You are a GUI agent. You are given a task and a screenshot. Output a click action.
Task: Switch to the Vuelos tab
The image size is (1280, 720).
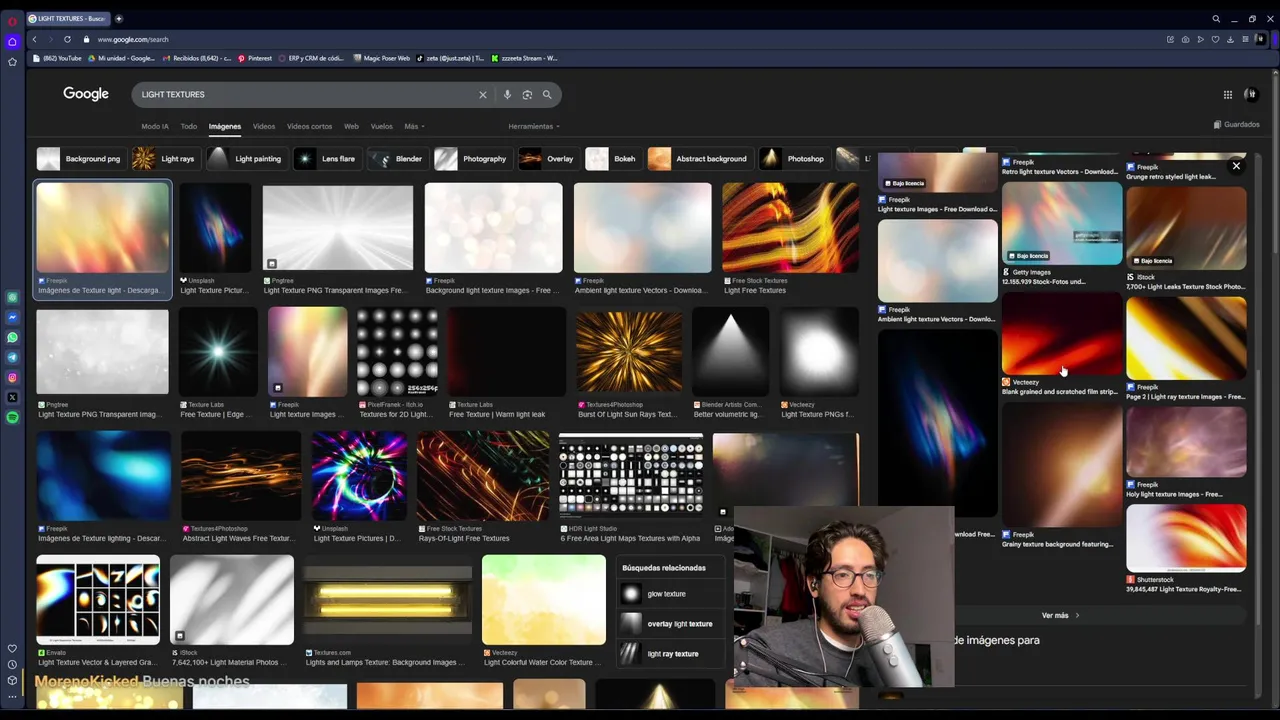(x=382, y=126)
